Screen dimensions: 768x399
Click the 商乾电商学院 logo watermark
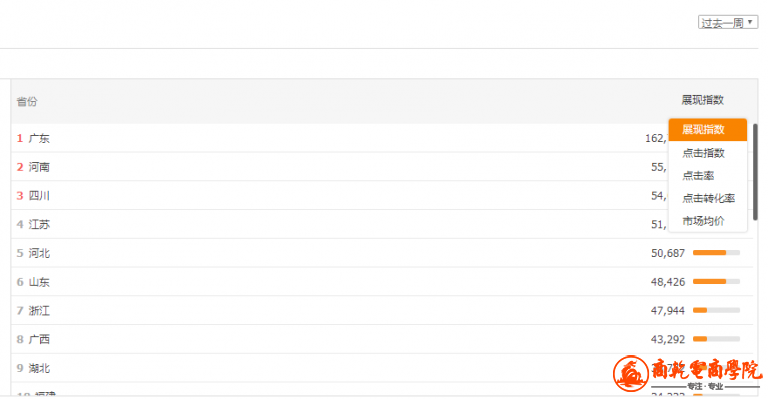pyautogui.click(x=687, y=374)
